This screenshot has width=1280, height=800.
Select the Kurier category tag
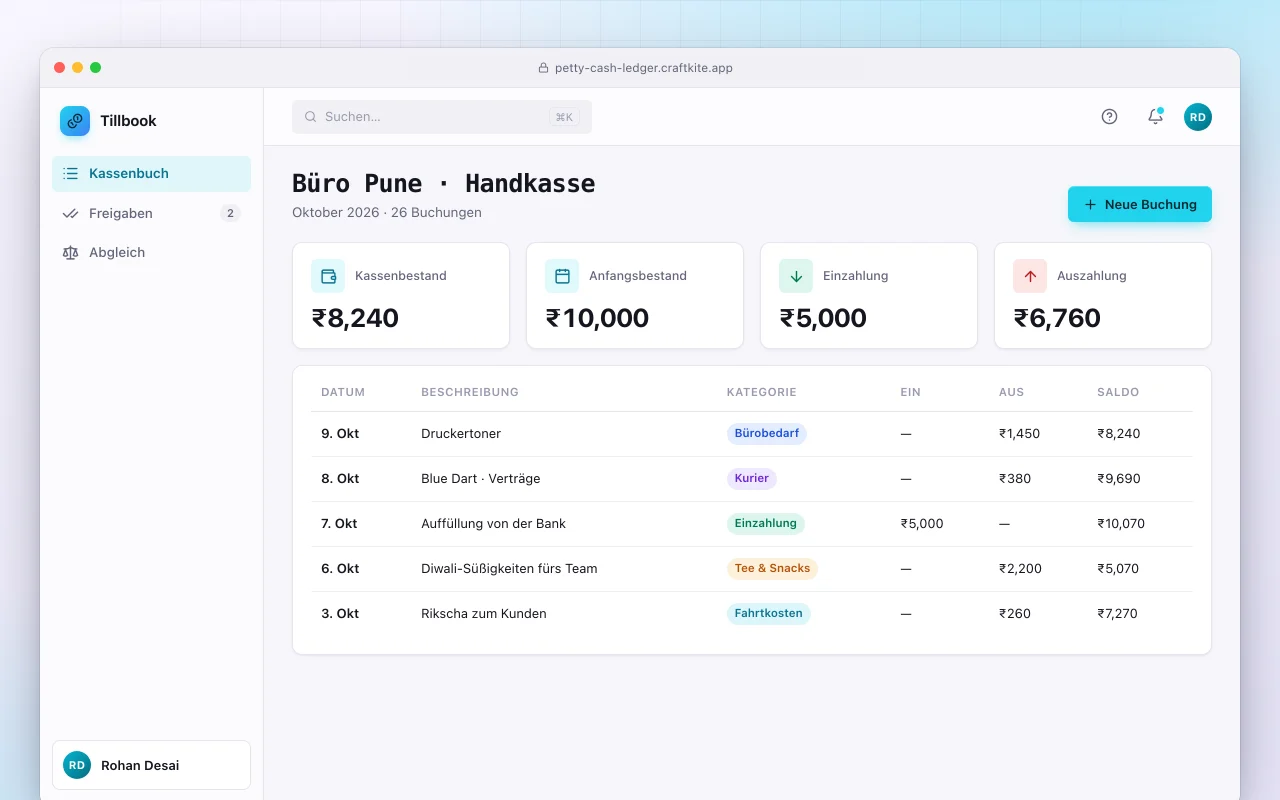[752, 479]
